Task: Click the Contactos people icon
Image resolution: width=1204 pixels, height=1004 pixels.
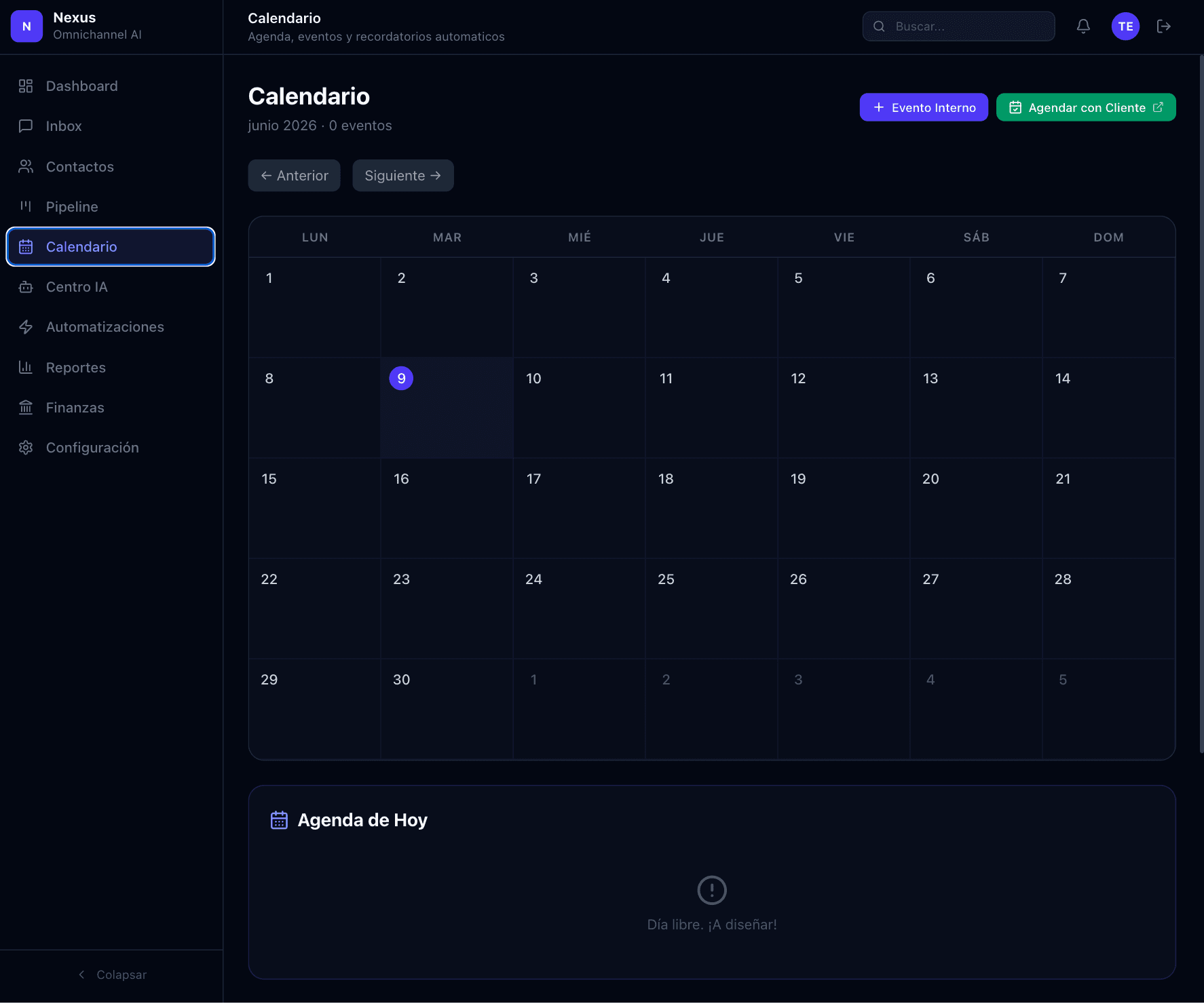Action: click(26, 166)
